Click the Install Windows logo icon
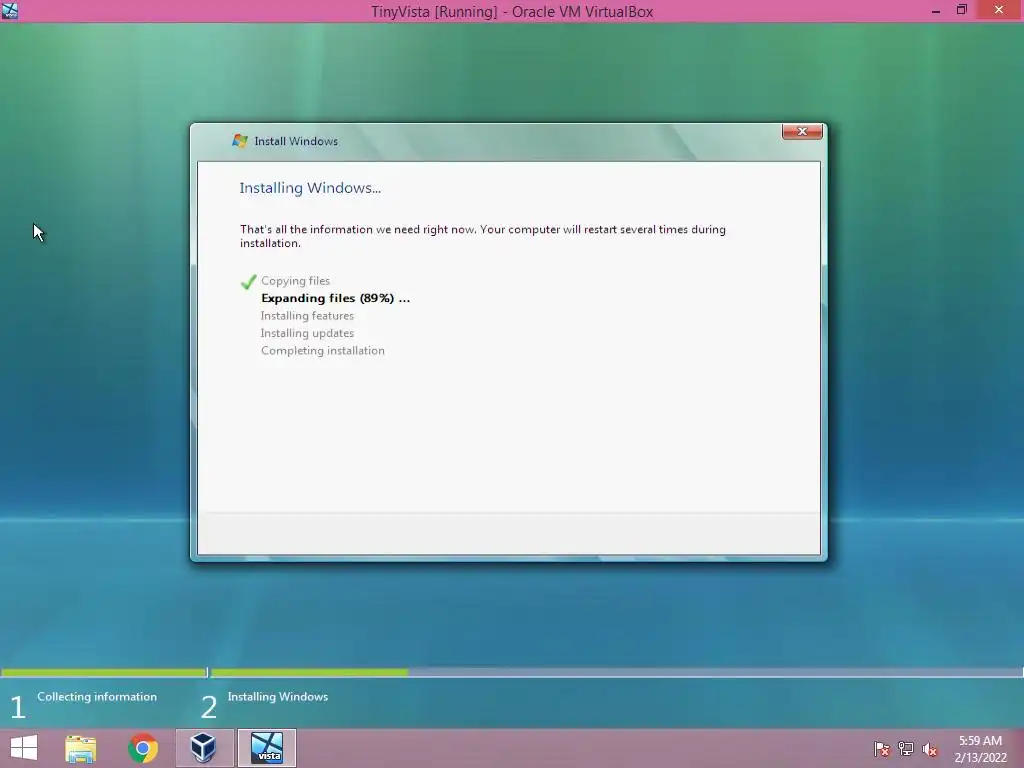Screen dimensions: 1024x768 [240, 140]
